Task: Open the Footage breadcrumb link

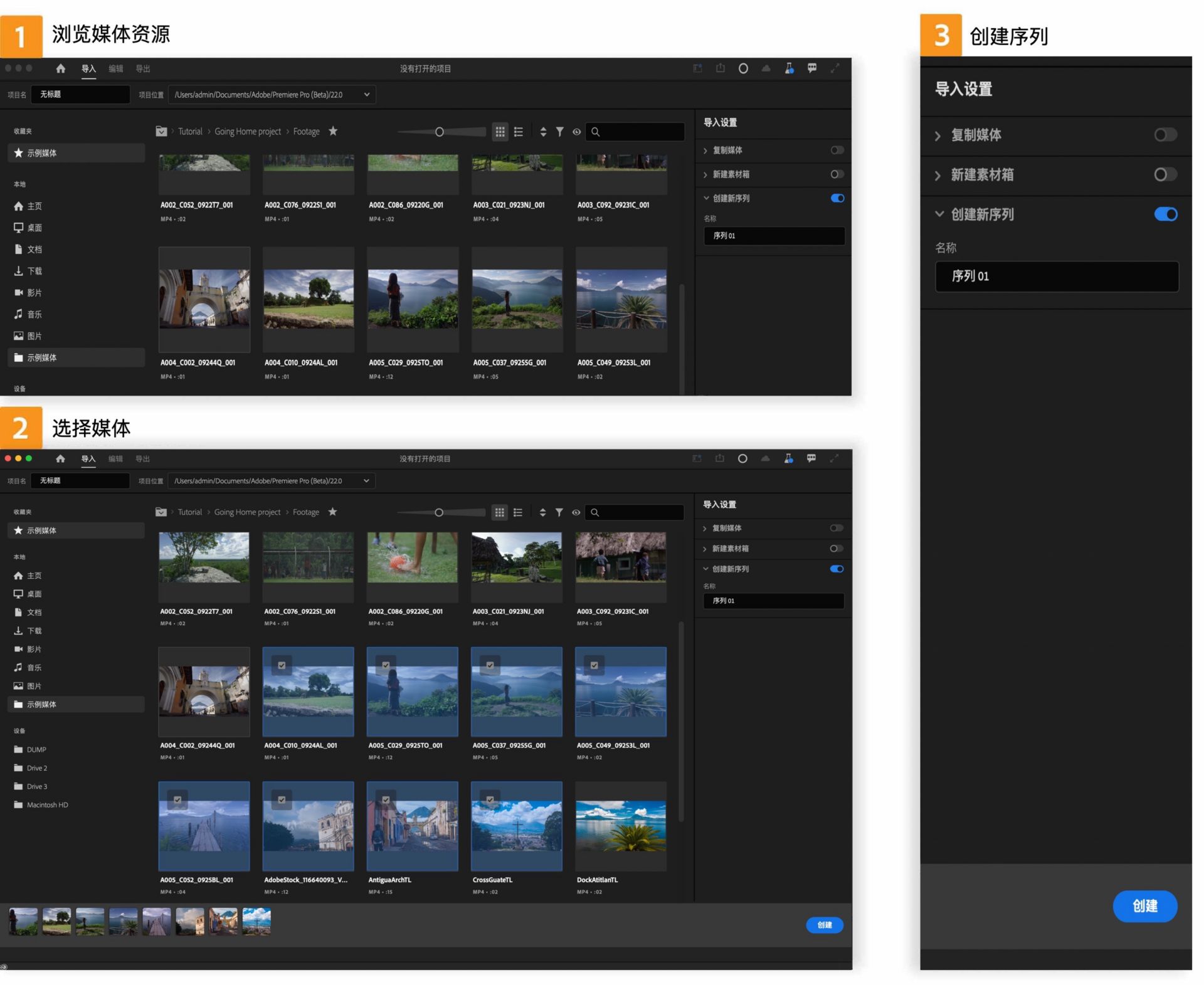Action: (x=306, y=131)
